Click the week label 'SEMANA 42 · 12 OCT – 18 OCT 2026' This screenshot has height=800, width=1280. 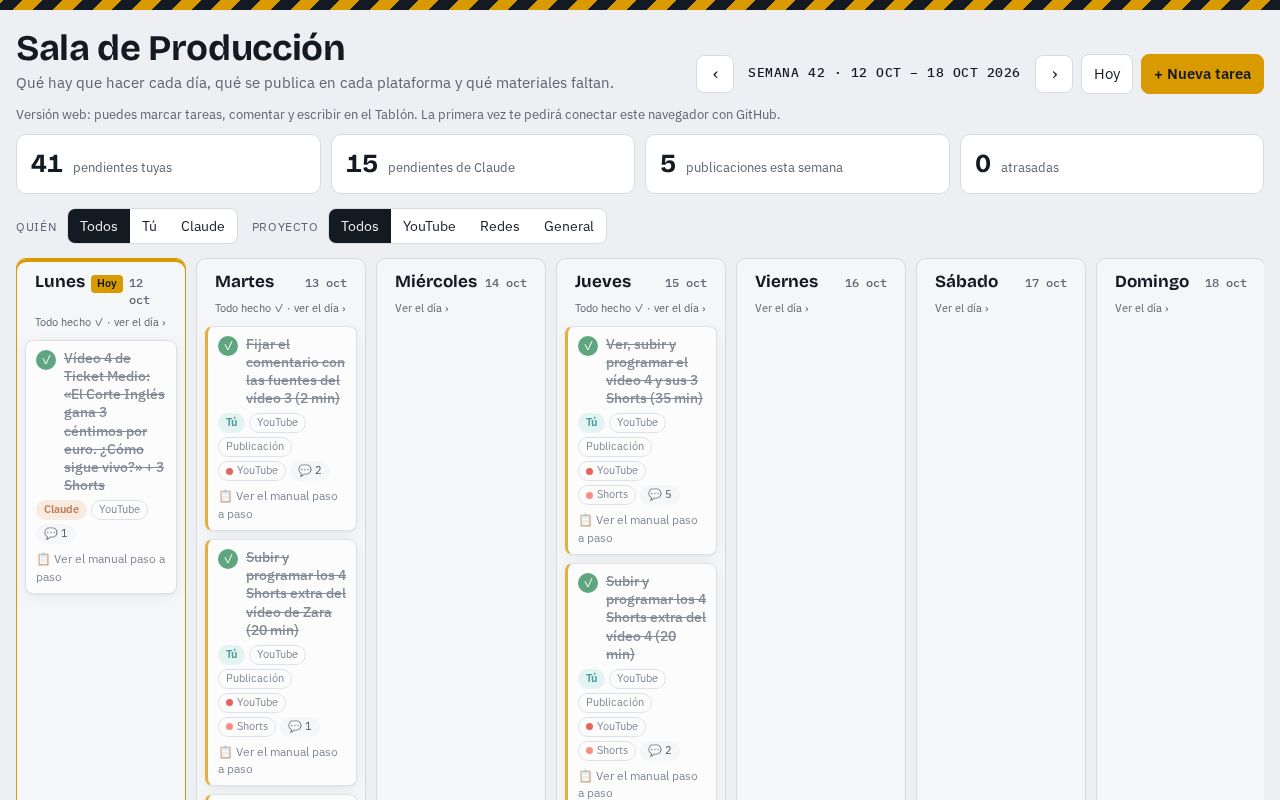884,73
